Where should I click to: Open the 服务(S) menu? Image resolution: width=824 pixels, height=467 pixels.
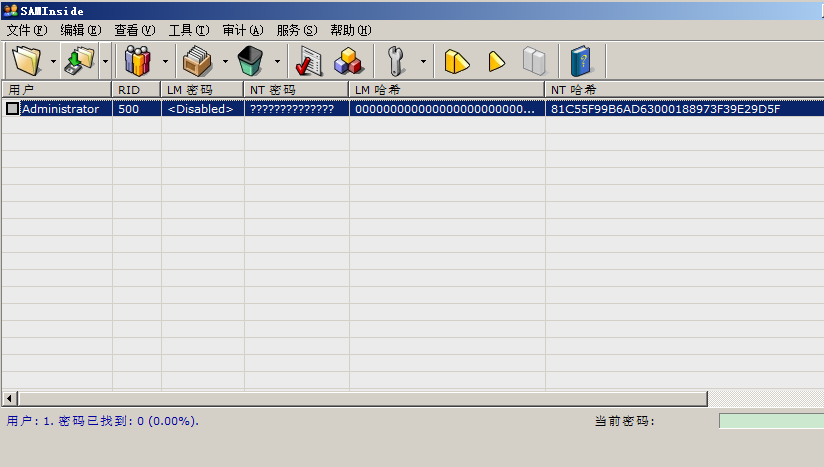click(297, 30)
